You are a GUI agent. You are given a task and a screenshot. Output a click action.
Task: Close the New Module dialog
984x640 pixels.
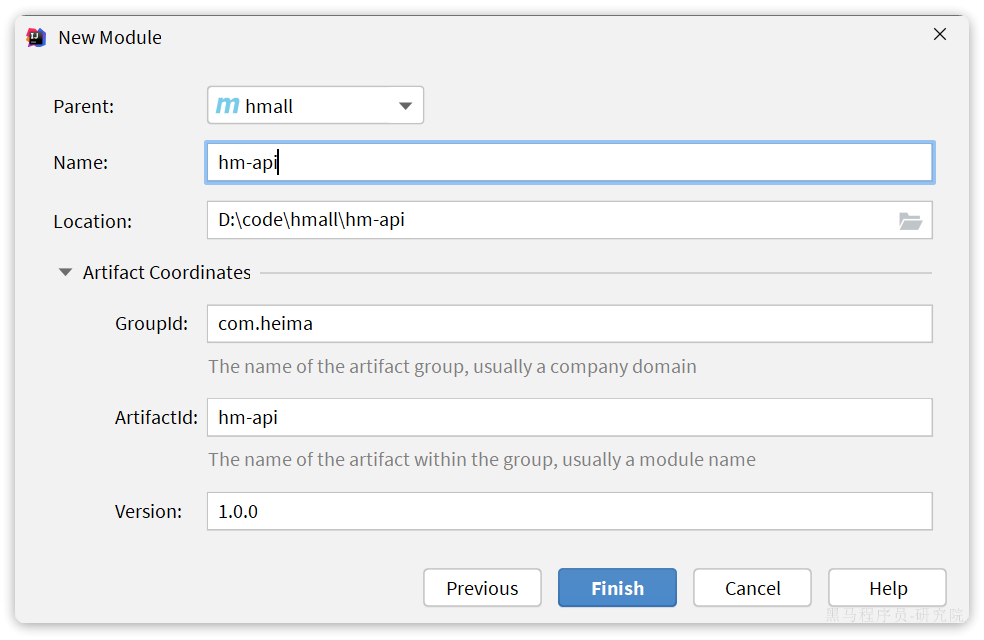point(939,35)
